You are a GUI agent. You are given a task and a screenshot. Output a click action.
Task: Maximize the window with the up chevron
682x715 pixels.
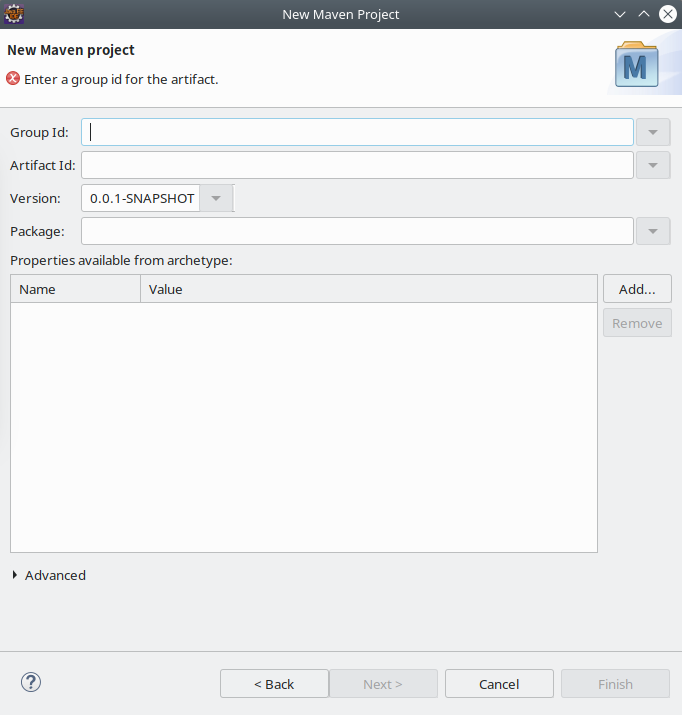pos(644,14)
